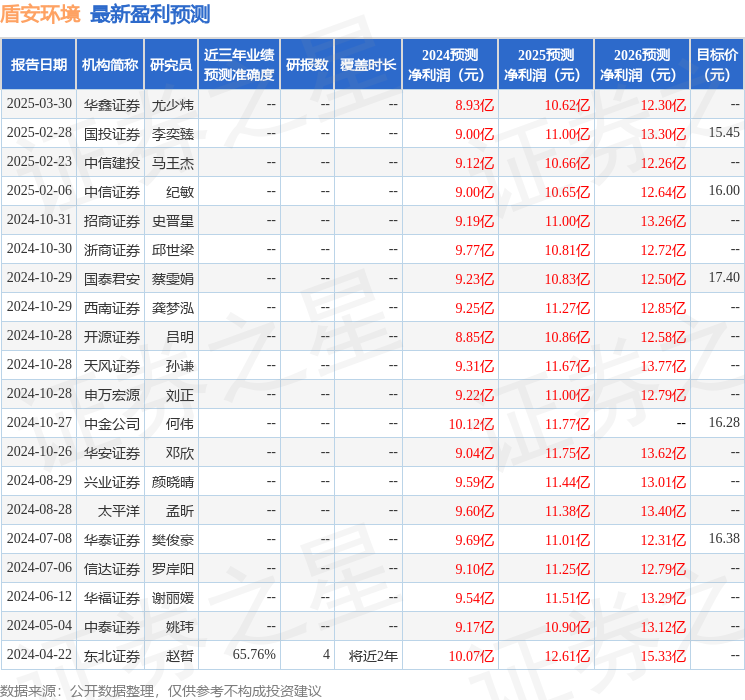Click analyst name 赵哲

click(x=180, y=655)
